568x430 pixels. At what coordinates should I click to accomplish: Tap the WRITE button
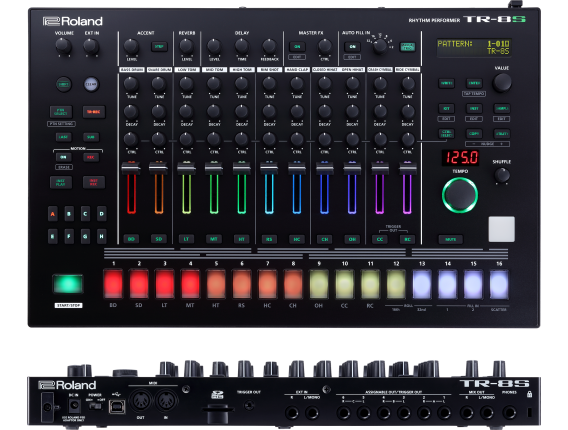point(446,83)
